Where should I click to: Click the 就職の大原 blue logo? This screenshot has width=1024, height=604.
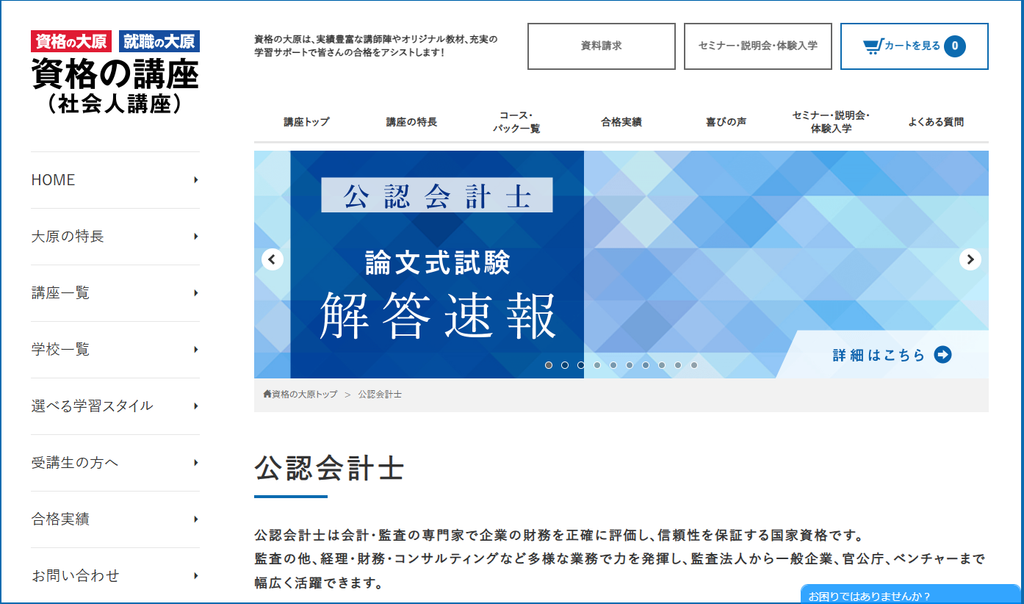(159, 41)
